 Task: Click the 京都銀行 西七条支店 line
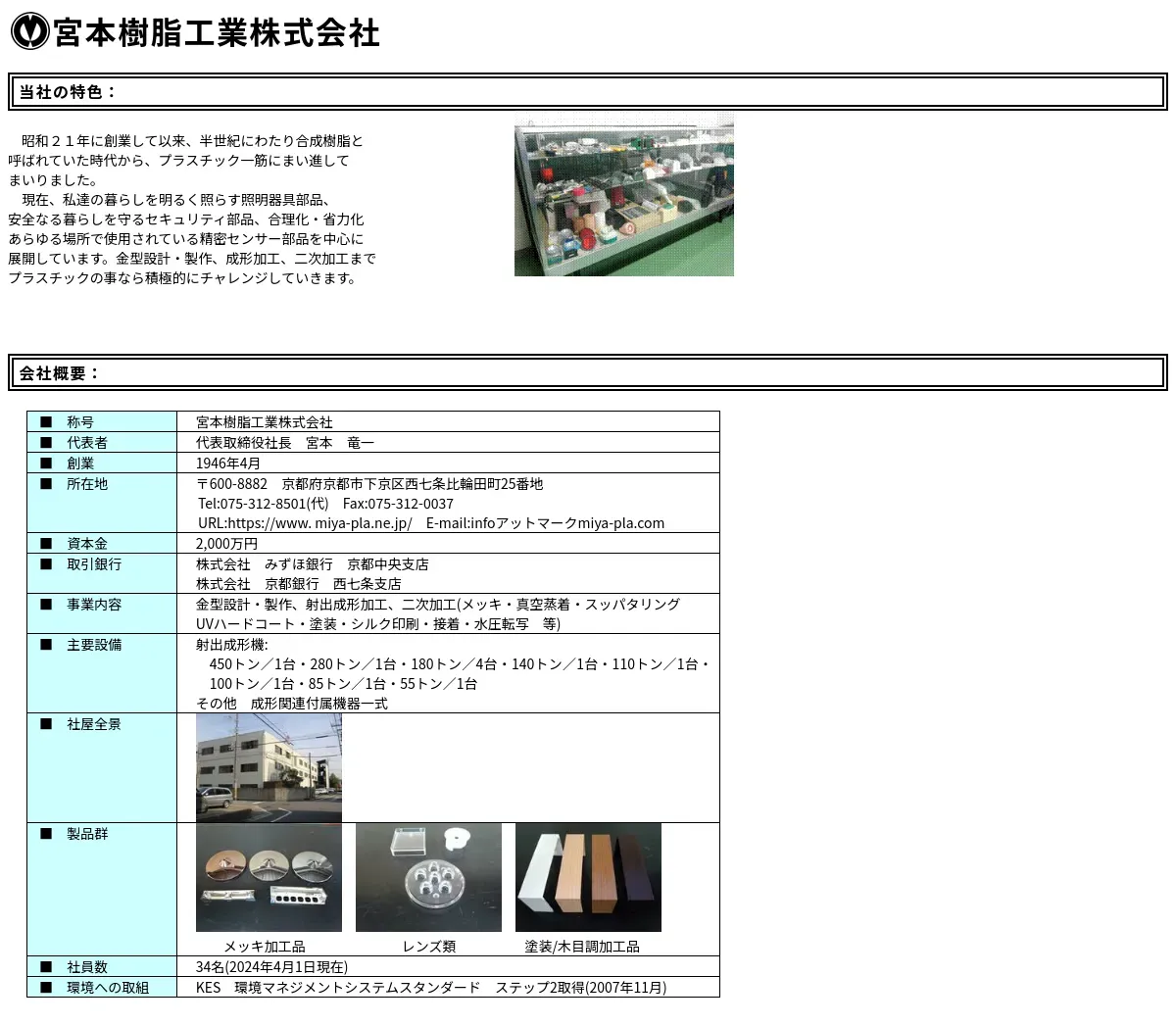[298, 584]
